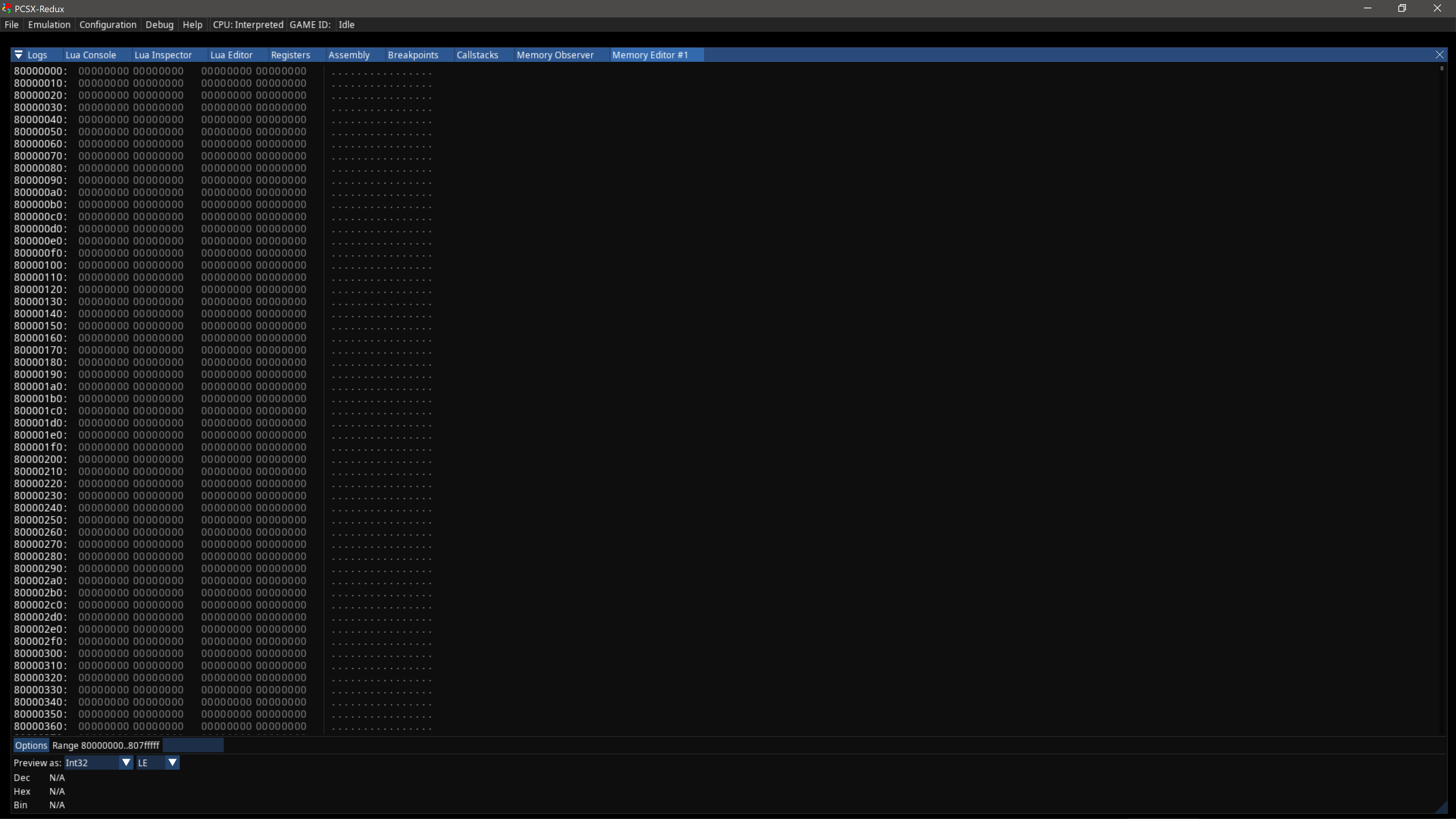Click the memory view scrollbar on the right

click(1442, 69)
